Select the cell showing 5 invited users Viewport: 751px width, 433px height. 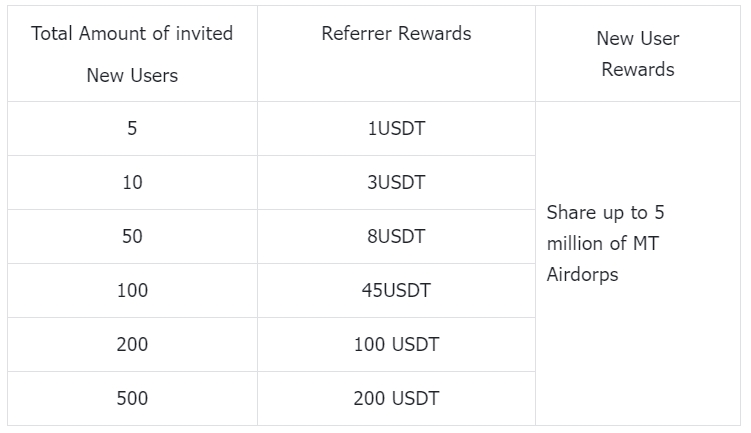tap(132, 129)
